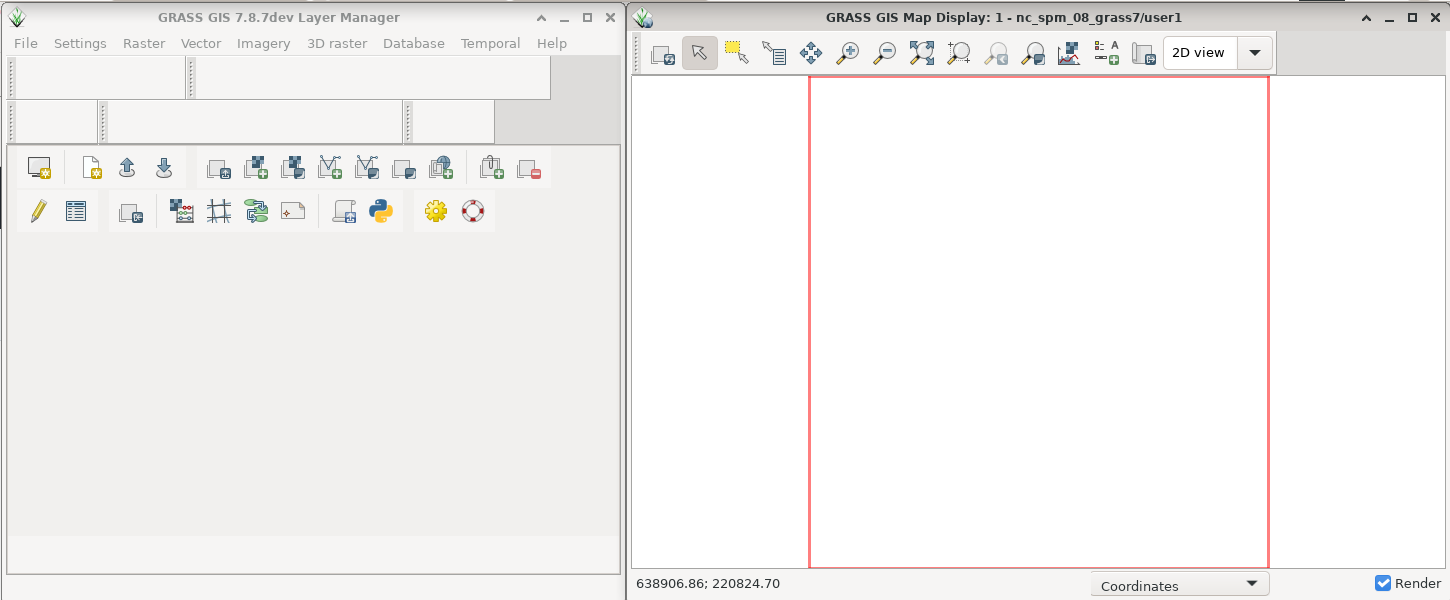Add raster map layer

click(x=256, y=168)
